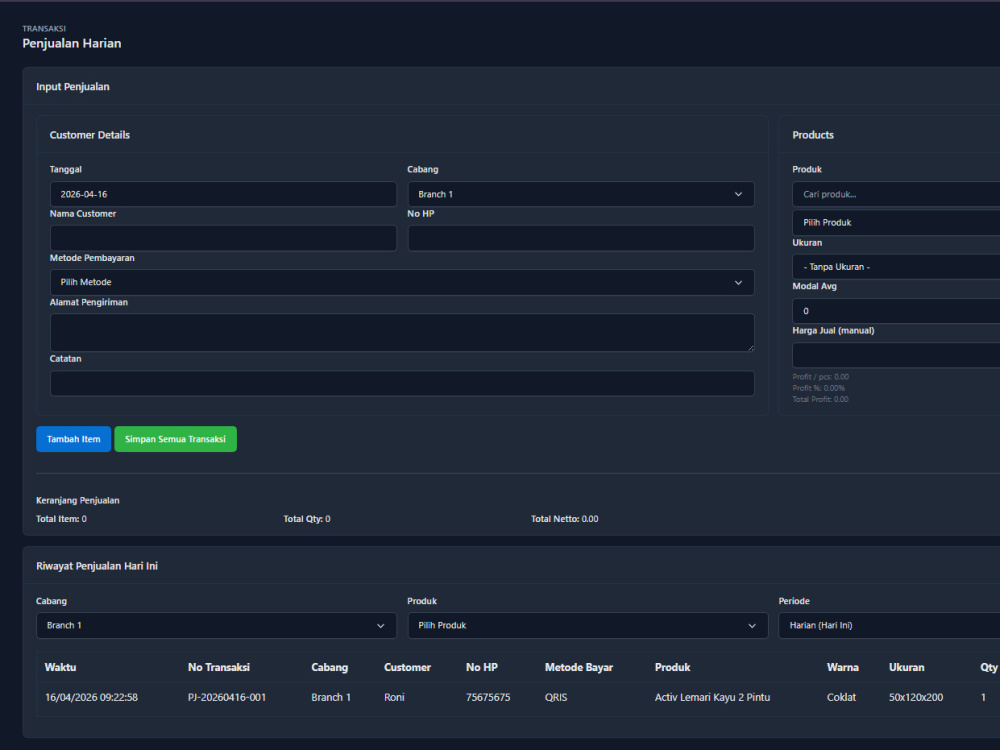Click the Tambah Item button
The image size is (1000, 750).
click(x=73, y=439)
